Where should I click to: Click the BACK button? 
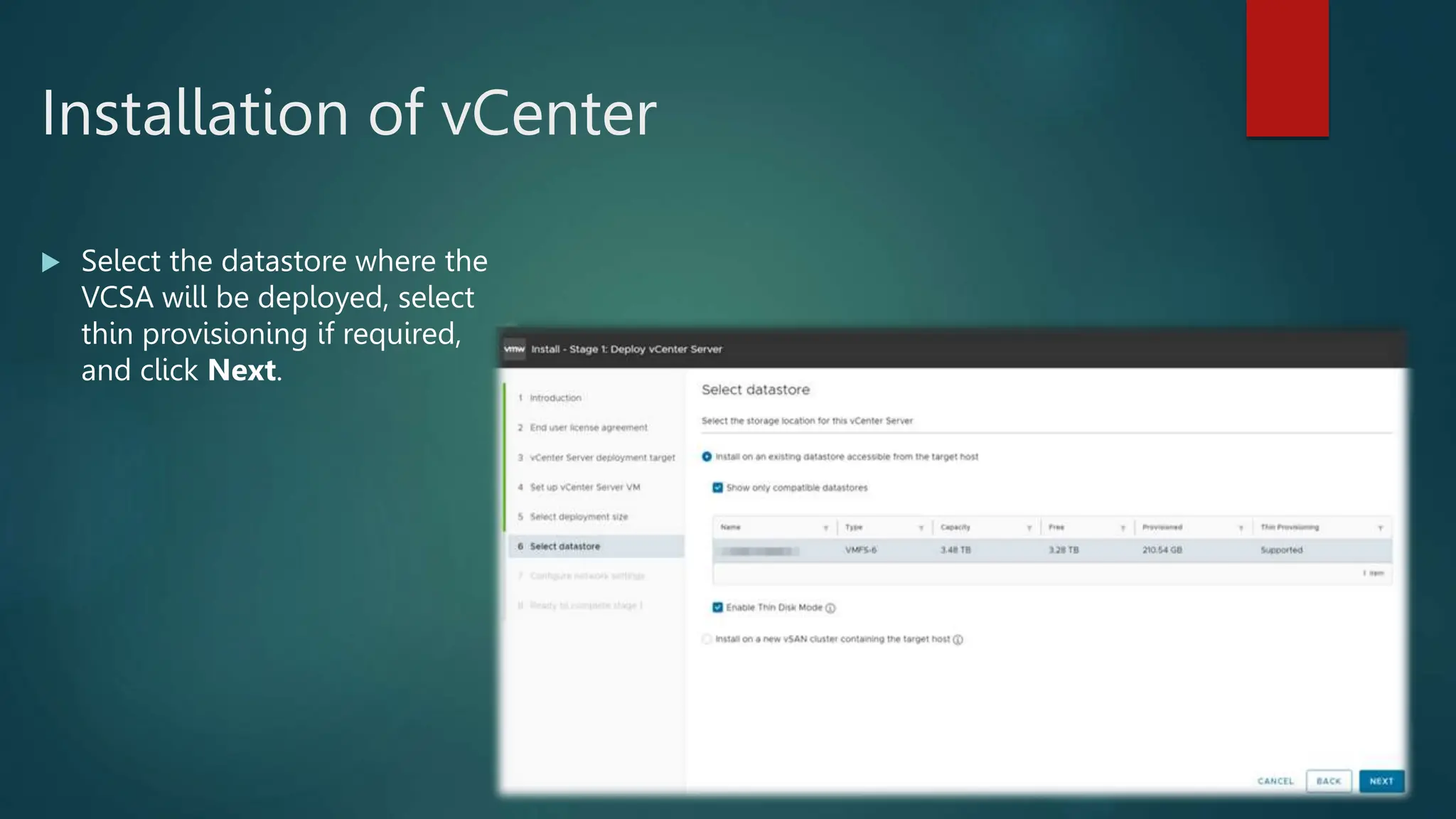1329,781
